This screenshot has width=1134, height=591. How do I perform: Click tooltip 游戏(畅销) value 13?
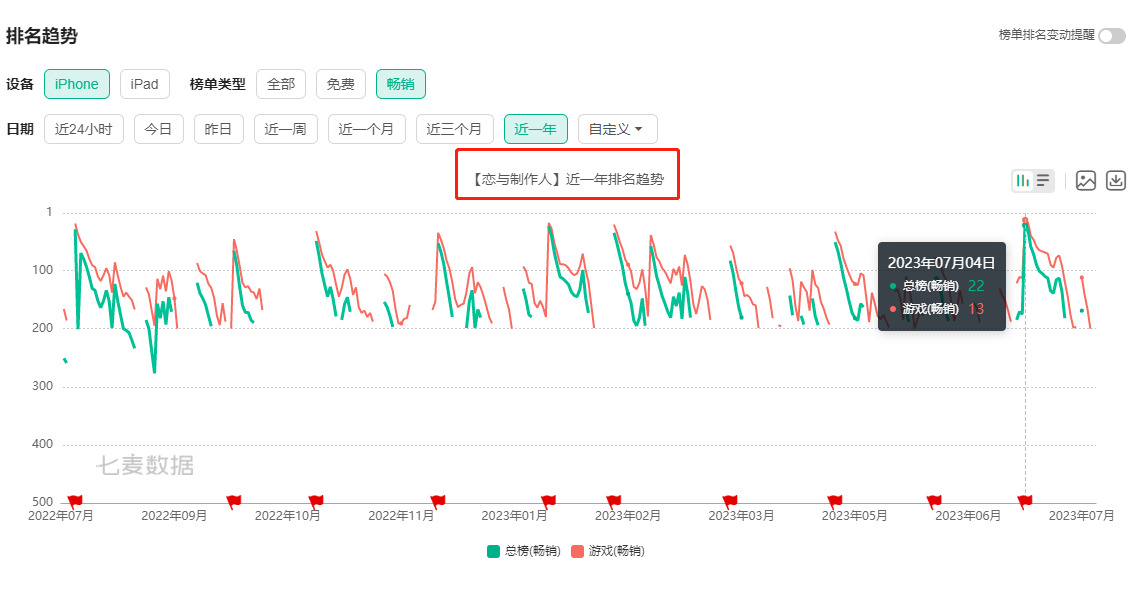[976, 309]
